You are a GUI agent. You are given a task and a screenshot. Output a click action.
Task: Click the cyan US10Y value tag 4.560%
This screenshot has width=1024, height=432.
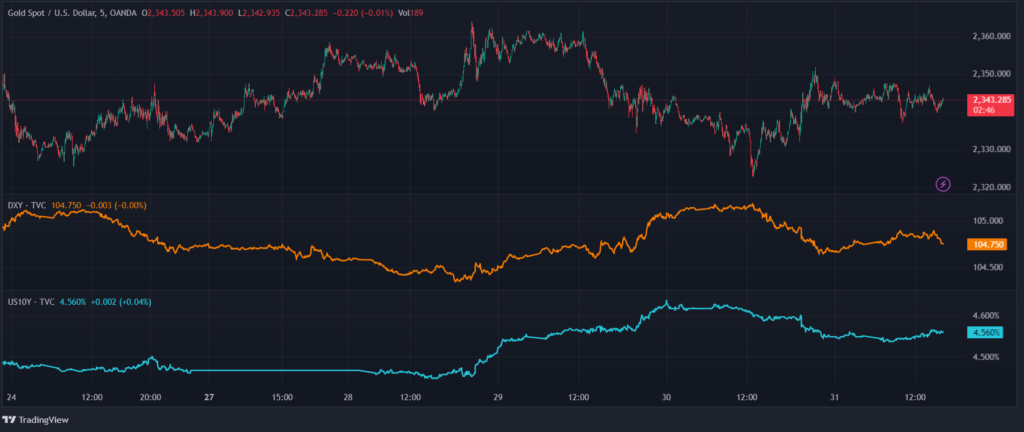(988, 332)
